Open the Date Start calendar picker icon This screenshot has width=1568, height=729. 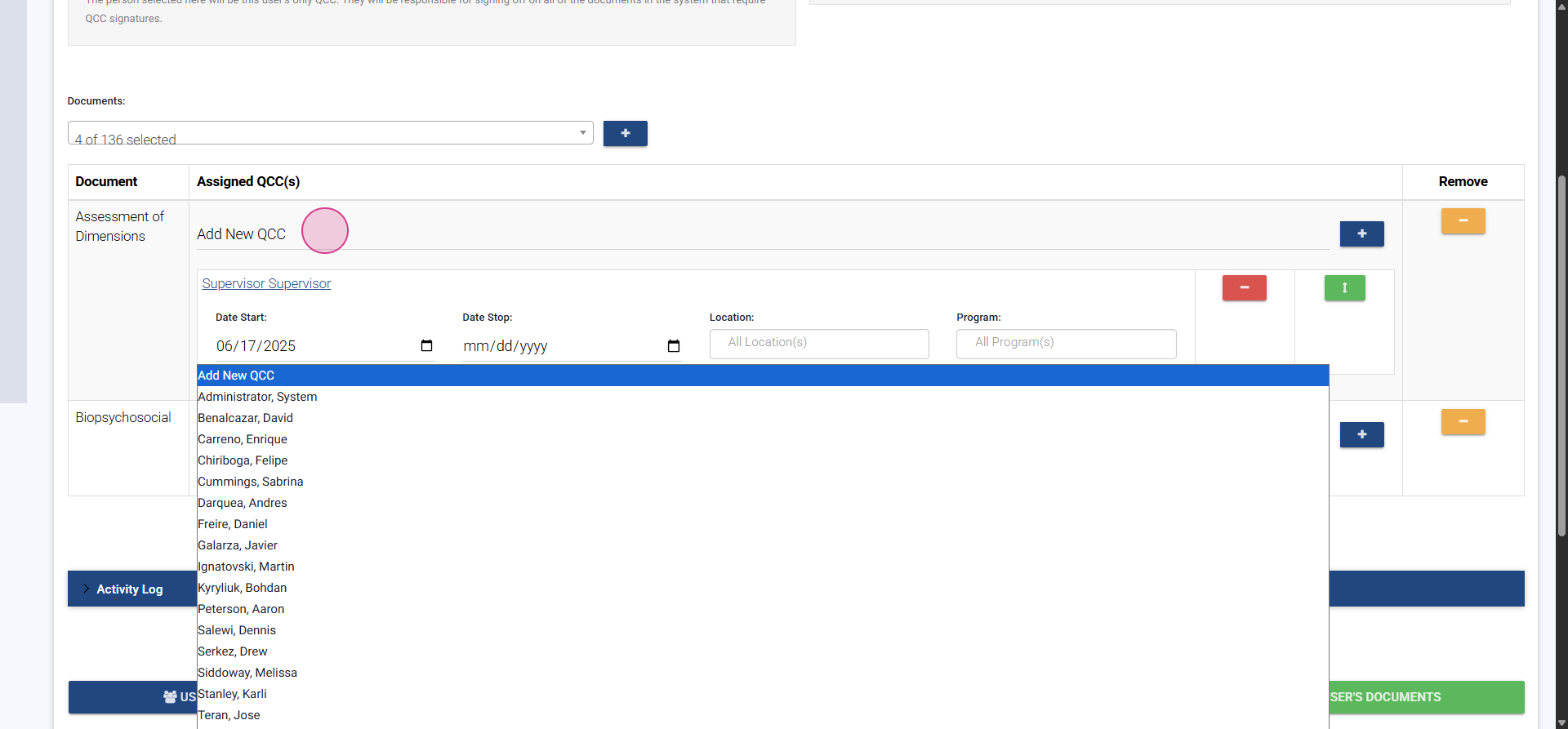tap(426, 346)
